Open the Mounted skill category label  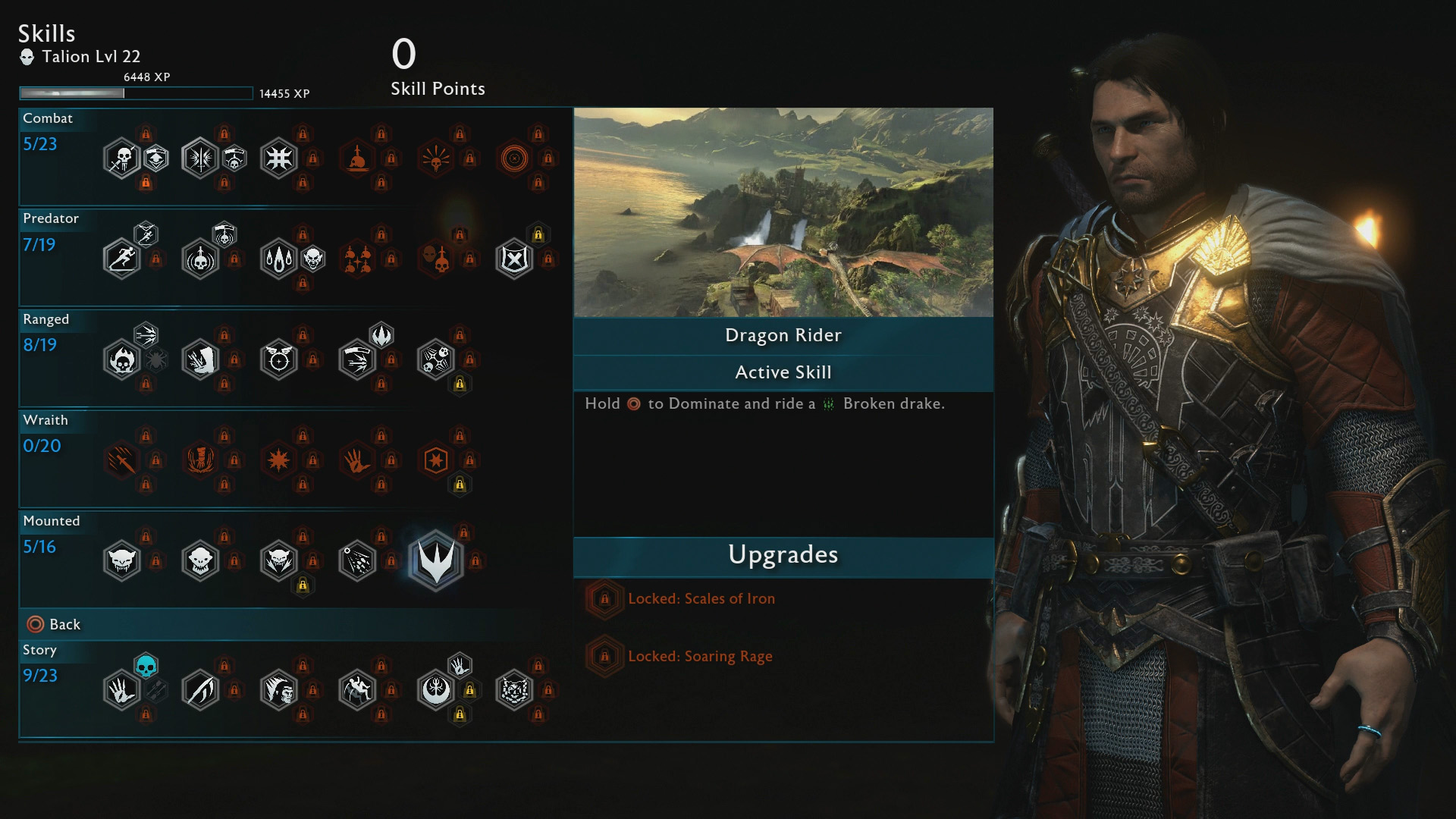point(52,521)
